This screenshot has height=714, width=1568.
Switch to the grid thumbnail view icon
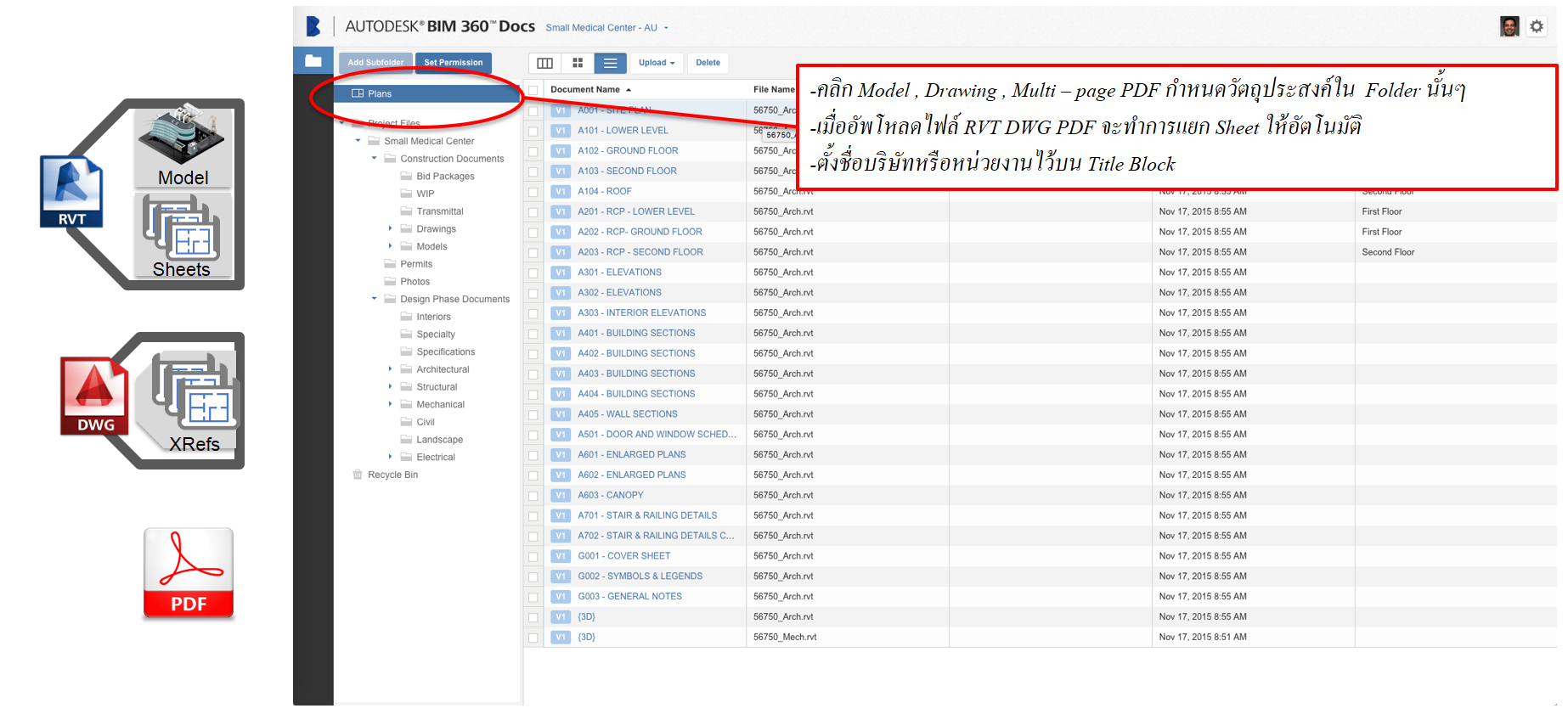click(x=578, y=63)
